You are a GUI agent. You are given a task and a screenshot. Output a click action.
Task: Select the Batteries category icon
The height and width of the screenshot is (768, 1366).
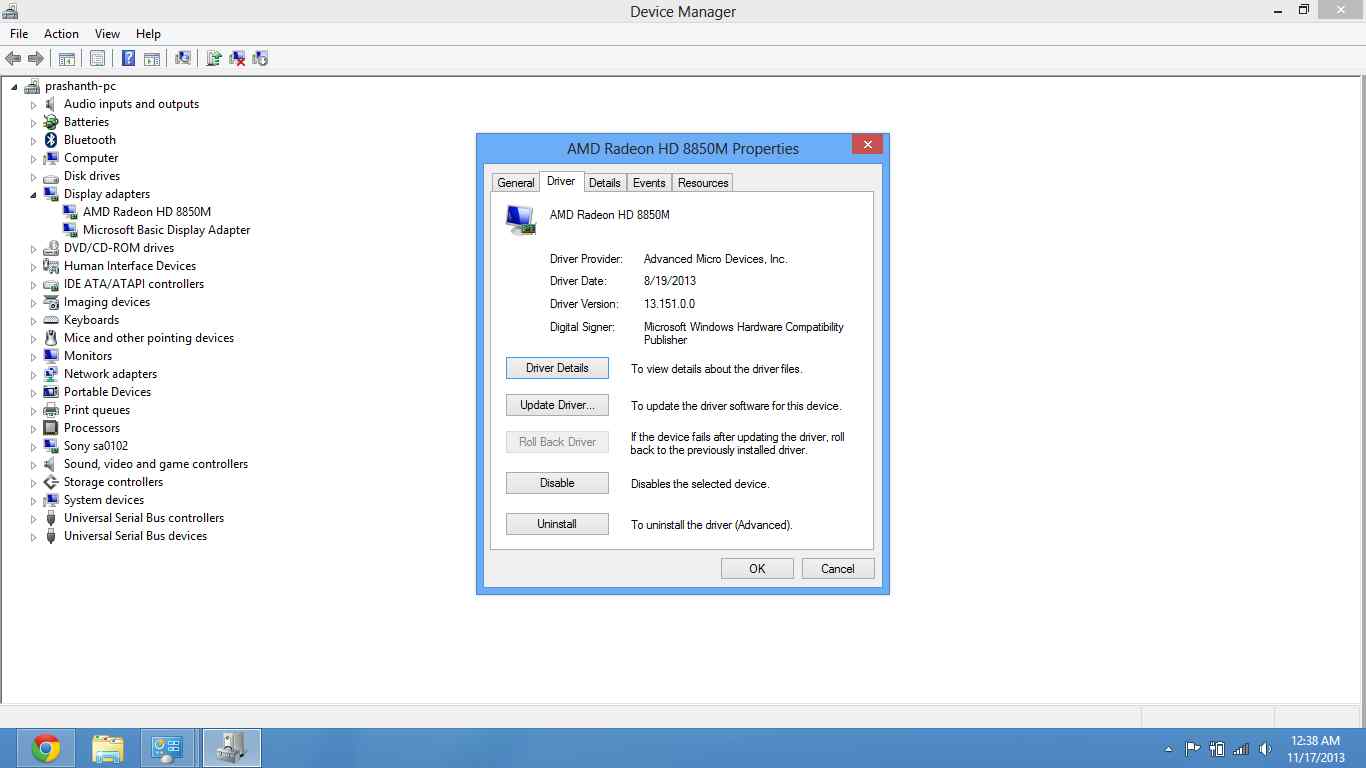[x=51, y=122]
